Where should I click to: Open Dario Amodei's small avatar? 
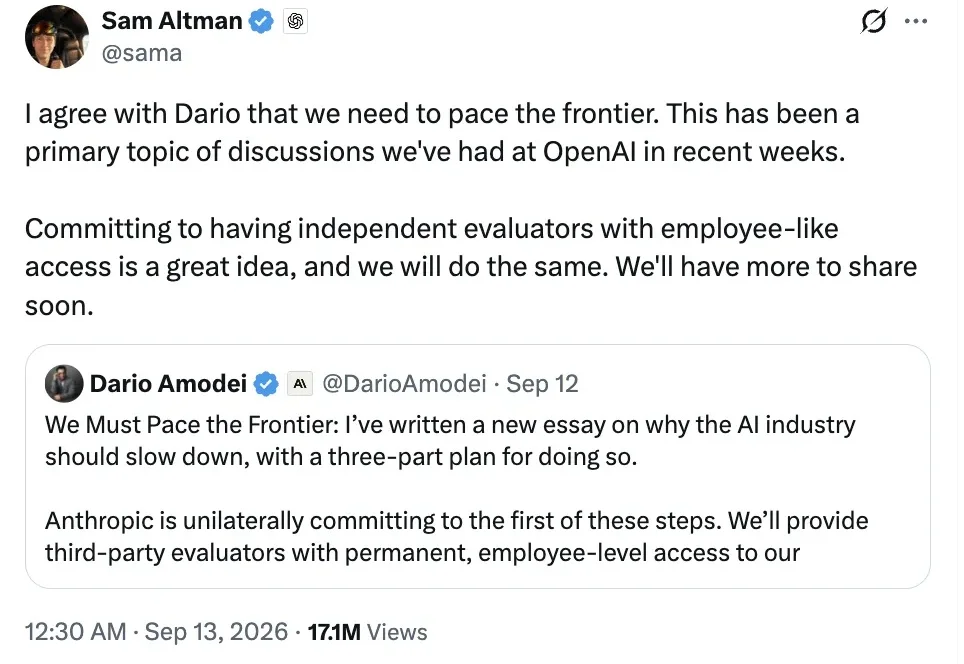[64, 384]
